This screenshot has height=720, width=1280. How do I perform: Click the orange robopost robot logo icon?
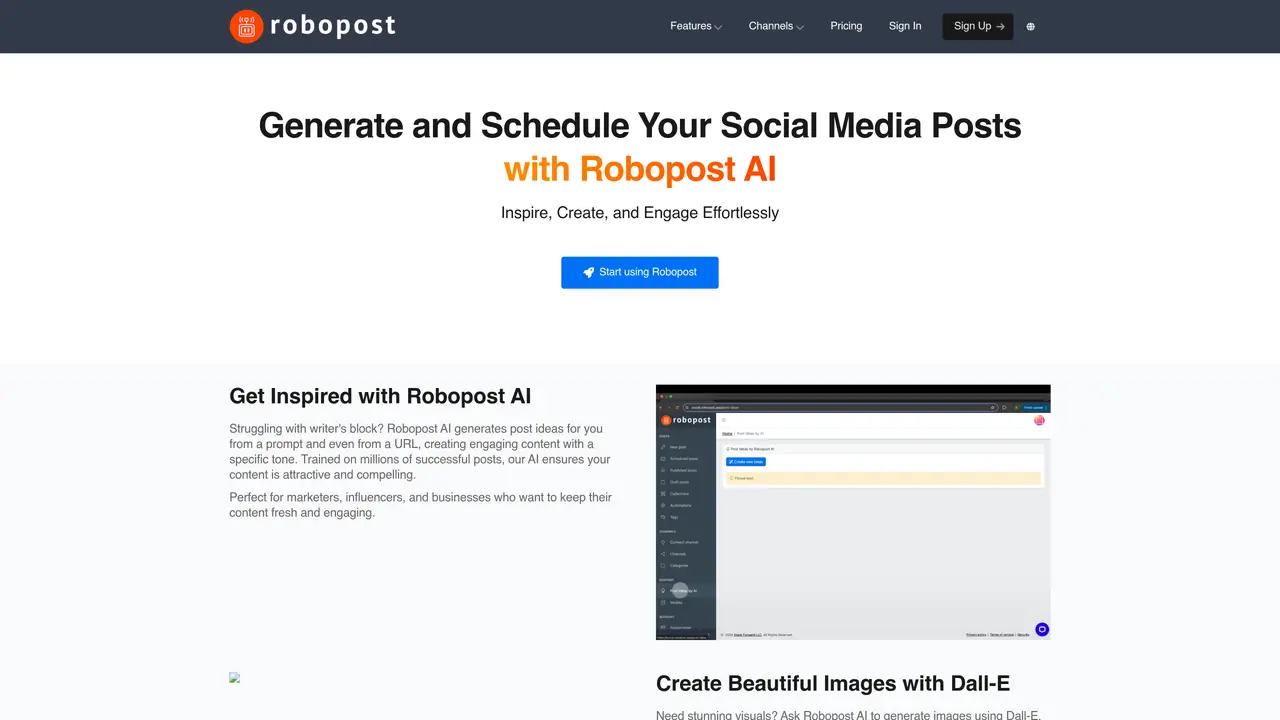click(x=246, y=26)
